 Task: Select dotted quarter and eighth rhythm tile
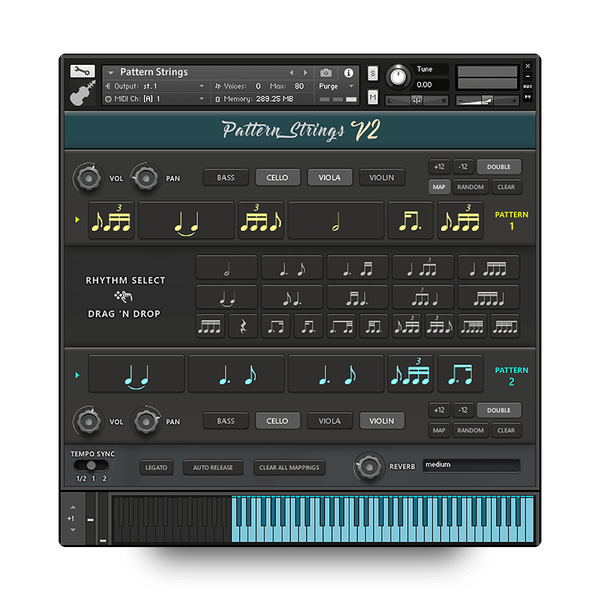tap(292, 267)
